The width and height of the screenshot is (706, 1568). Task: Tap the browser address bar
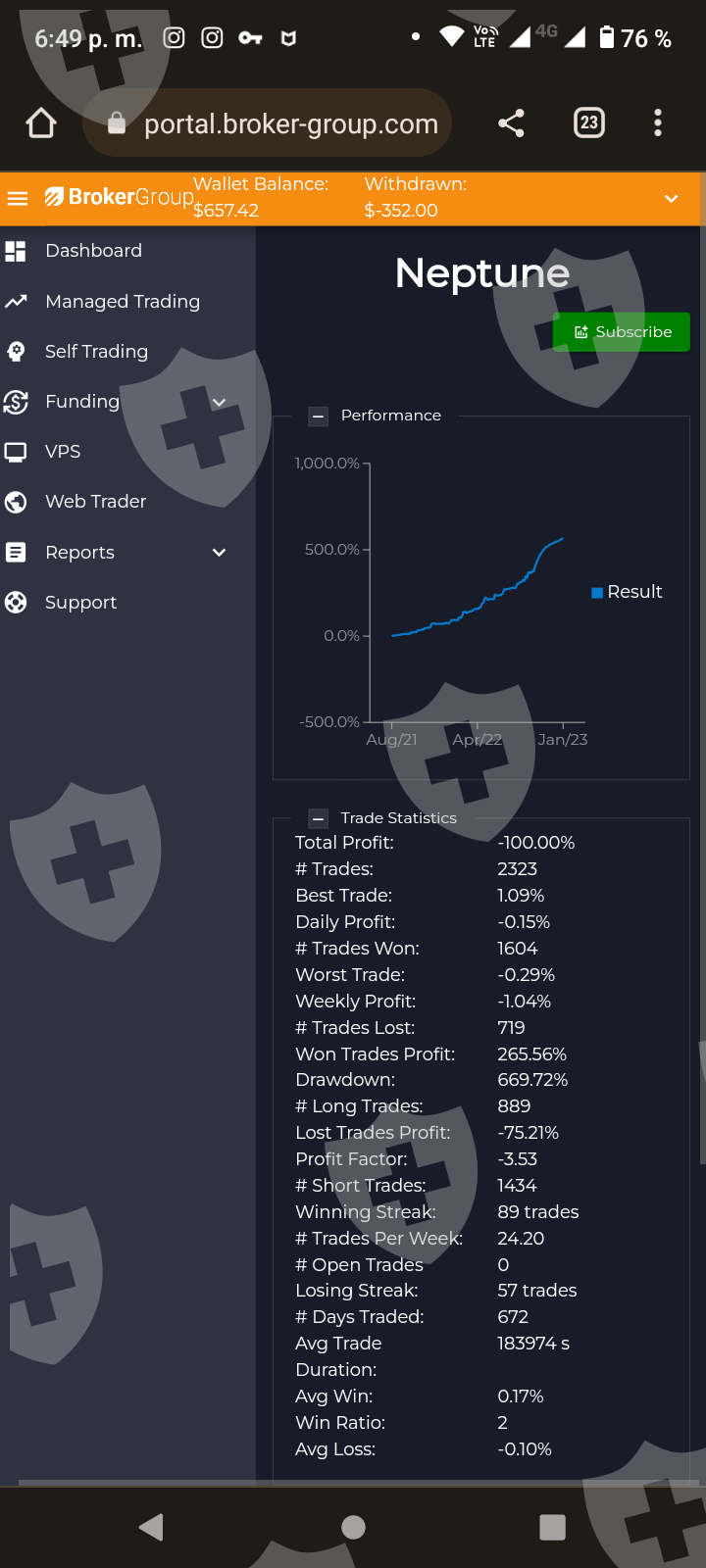coord(290,123)
